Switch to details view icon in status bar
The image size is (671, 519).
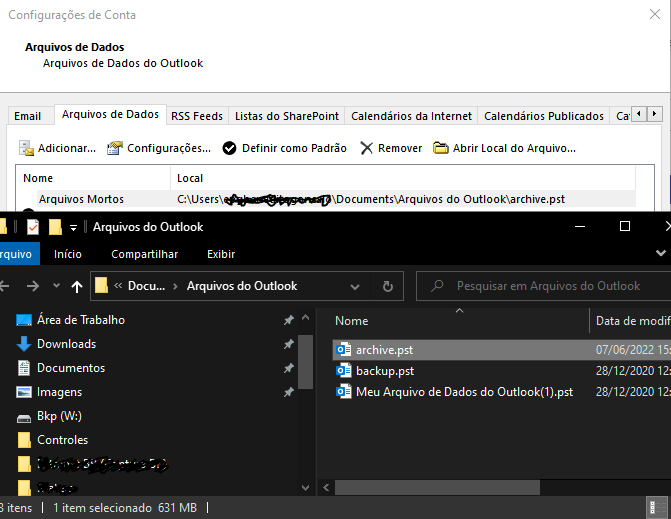pos(656,508)
